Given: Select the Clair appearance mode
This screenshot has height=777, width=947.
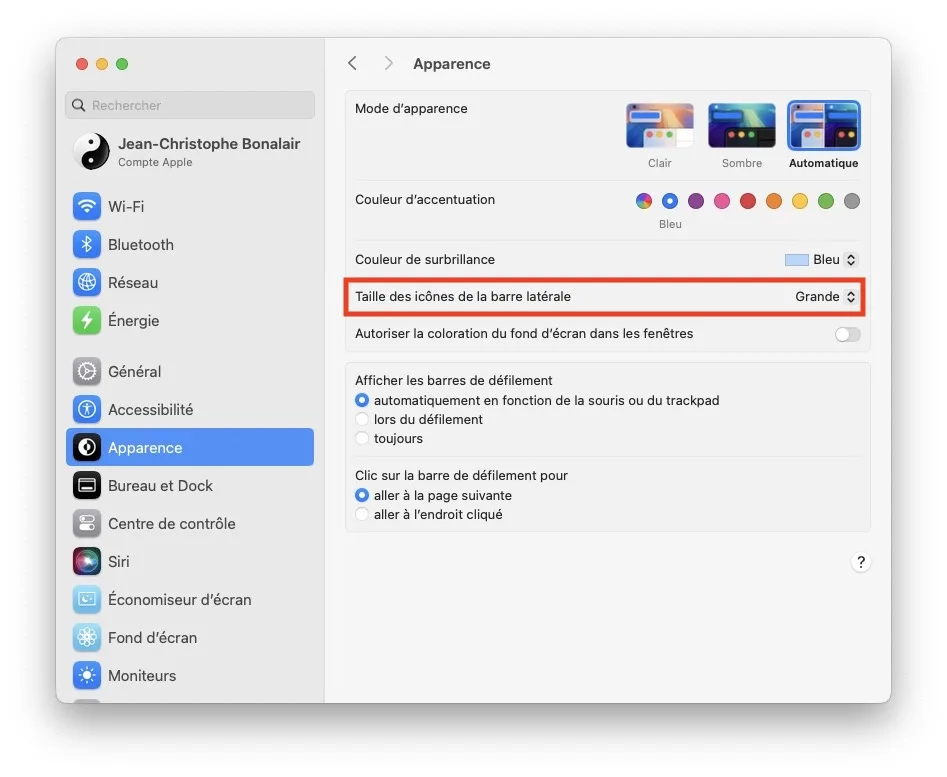Looking at the screenshot, I should click(659, 125).
